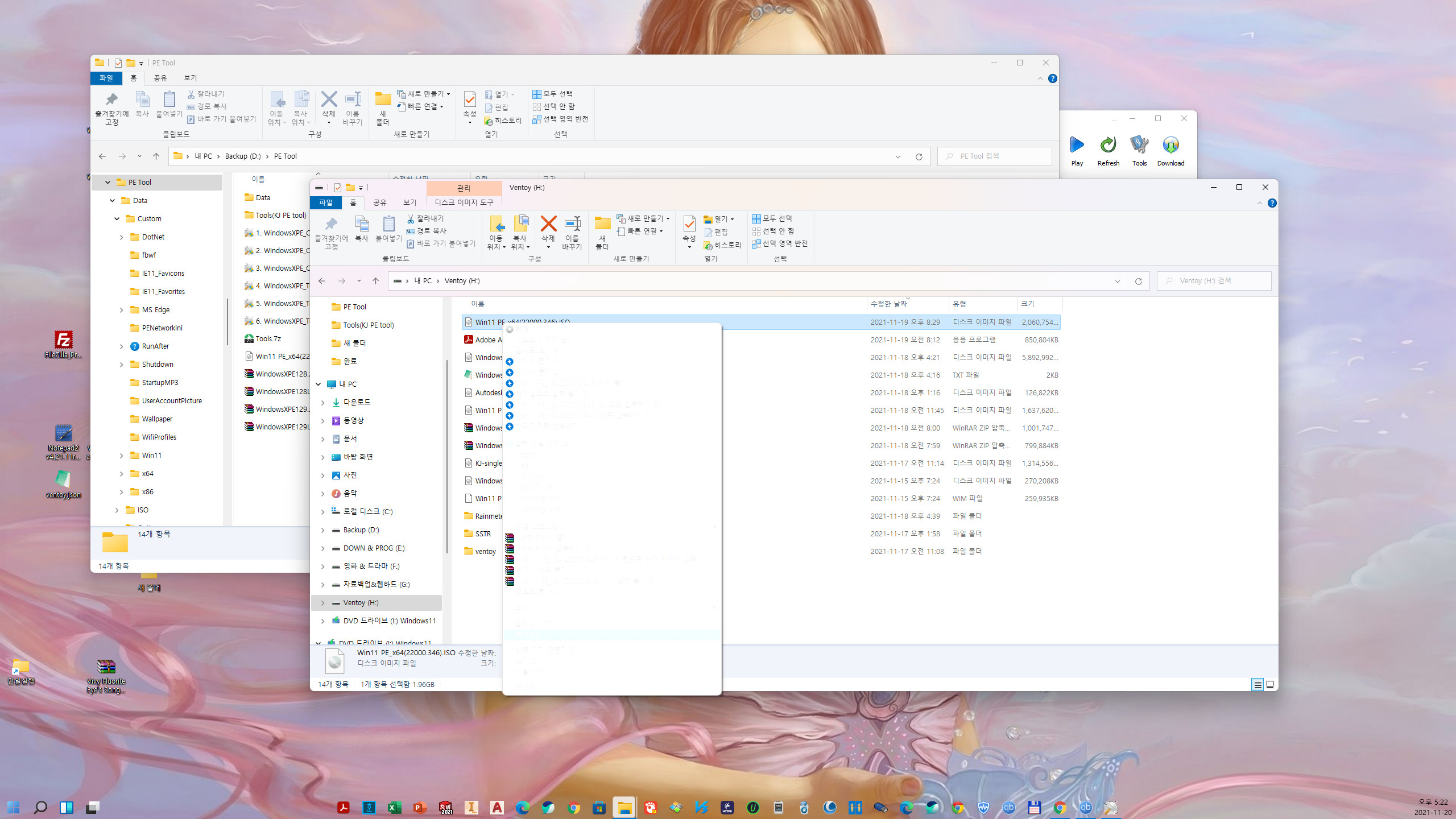The width and height of the screenshot is (1456, 819).
Task: Click Windows Start button on taskbar
Action: point(14,807)
